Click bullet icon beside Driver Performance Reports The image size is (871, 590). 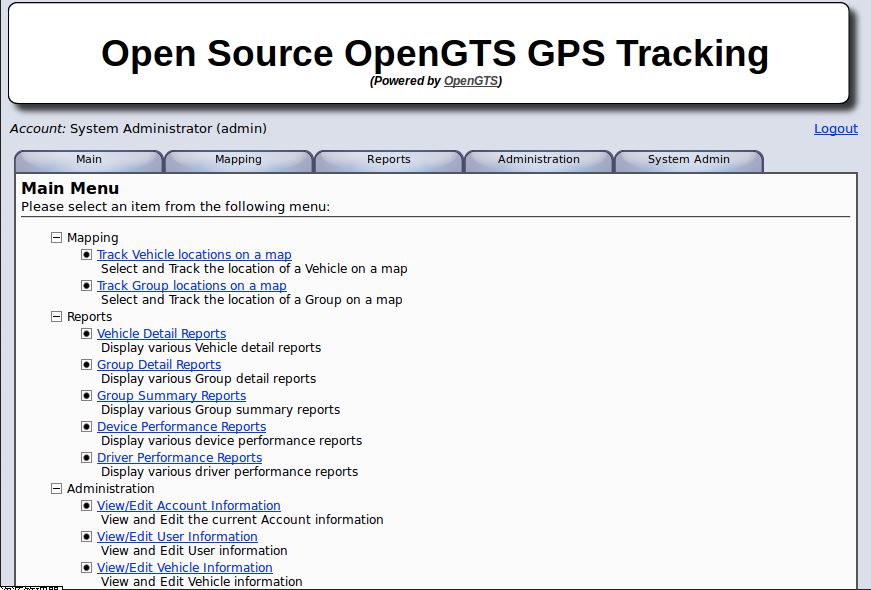[86, 458]
